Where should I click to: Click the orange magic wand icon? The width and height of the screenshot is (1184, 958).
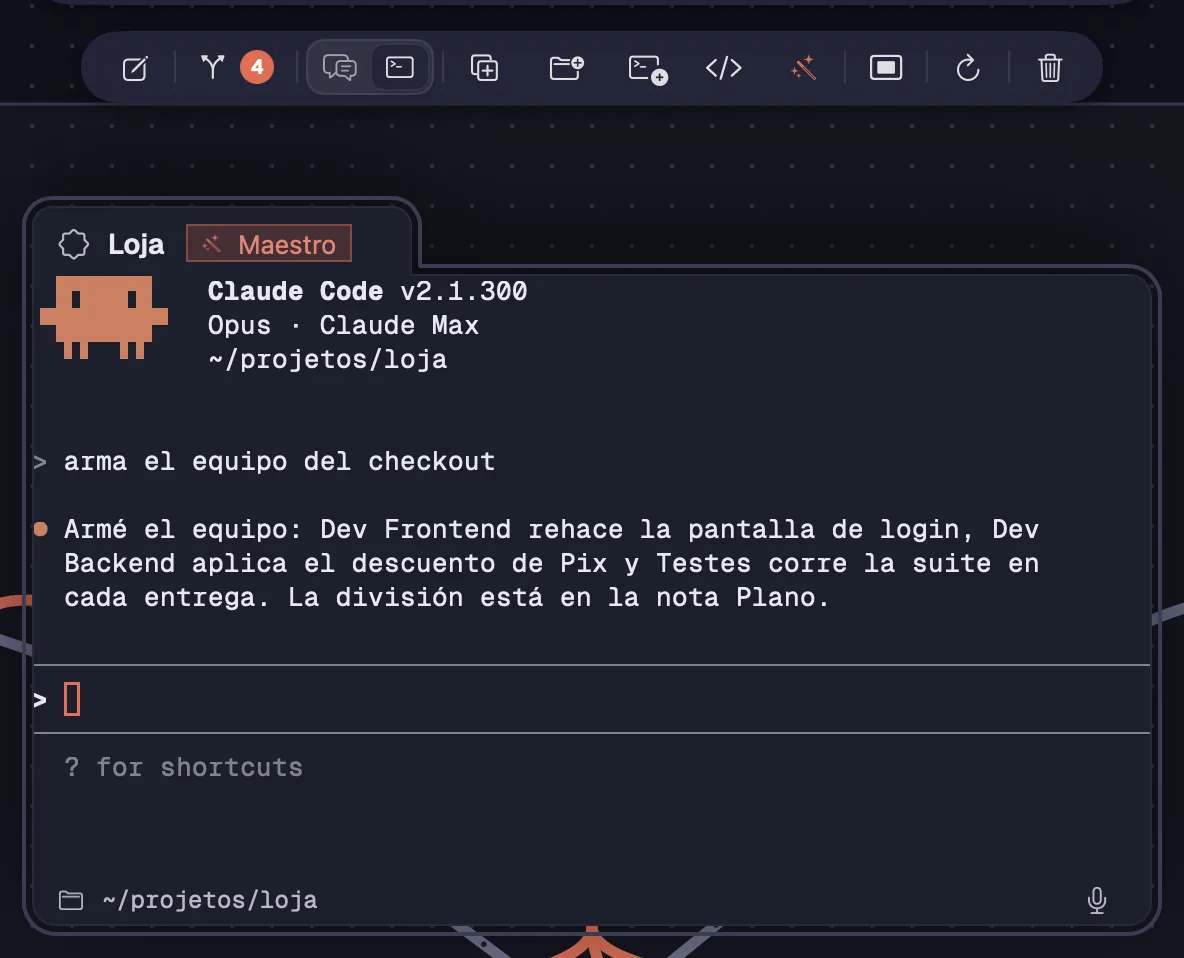[803, 68]
